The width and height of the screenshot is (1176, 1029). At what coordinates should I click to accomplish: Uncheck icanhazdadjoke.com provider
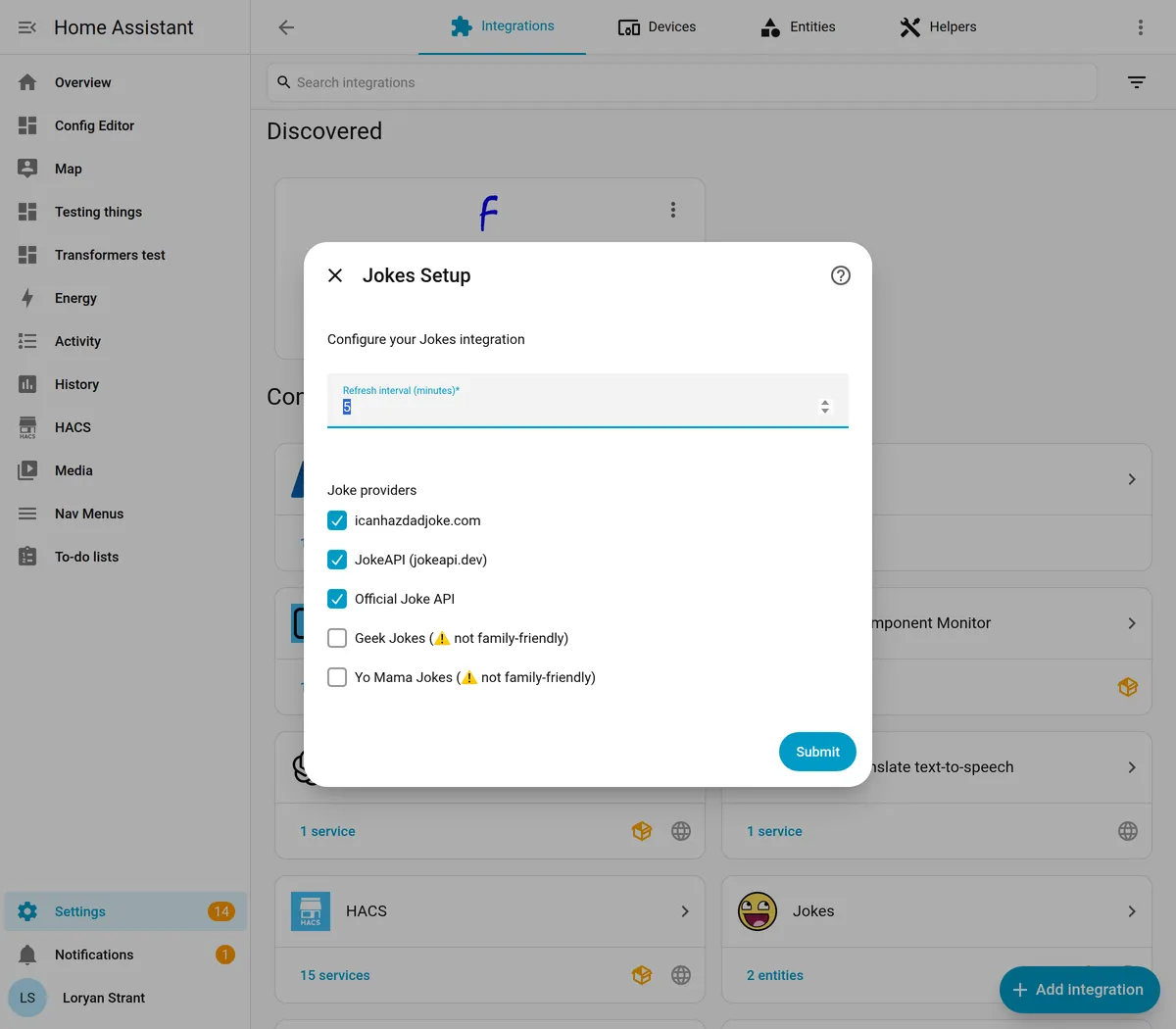coord(337,520)
